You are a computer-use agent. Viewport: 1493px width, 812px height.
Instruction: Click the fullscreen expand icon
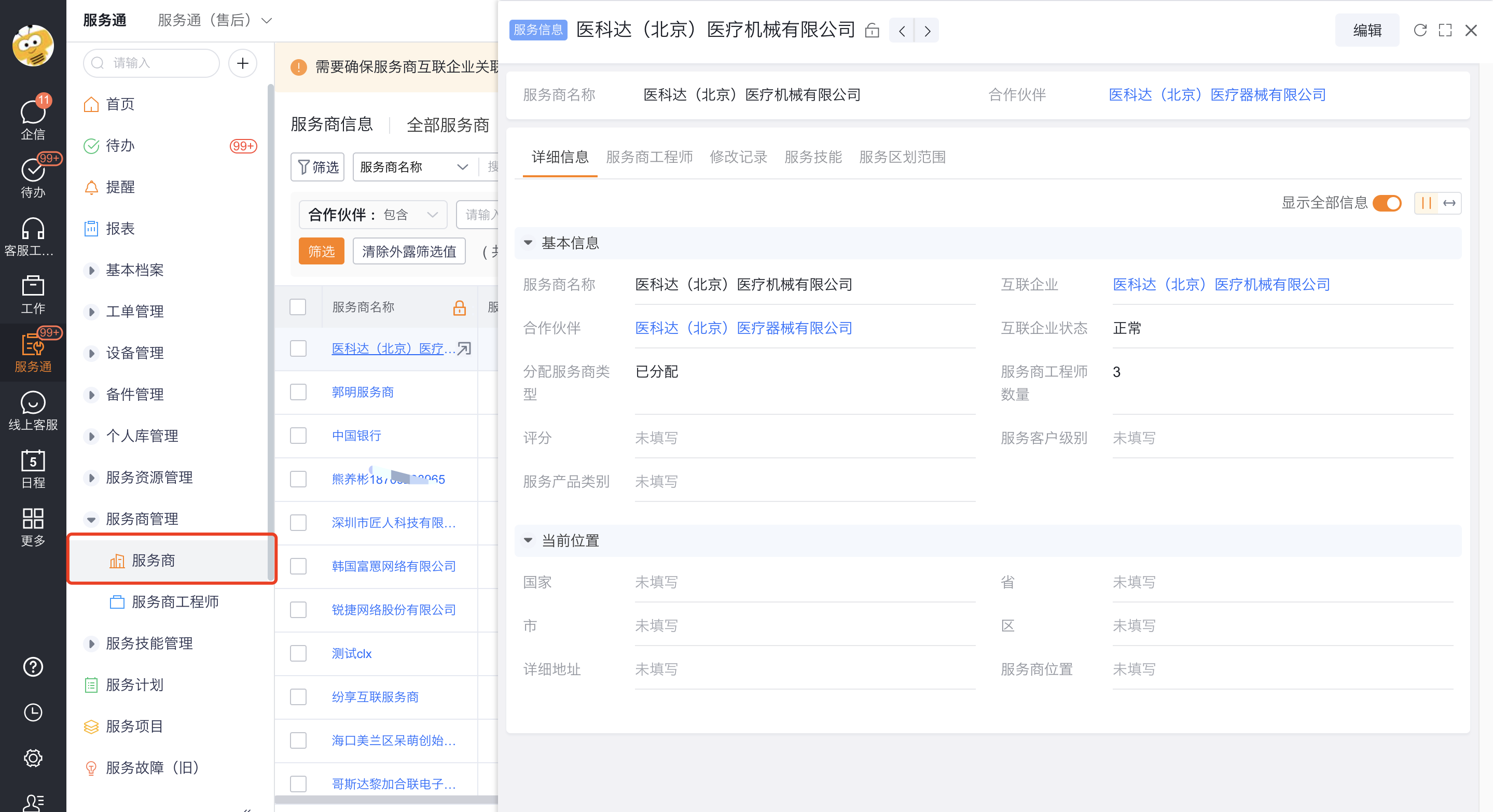tap(1445, 30)
